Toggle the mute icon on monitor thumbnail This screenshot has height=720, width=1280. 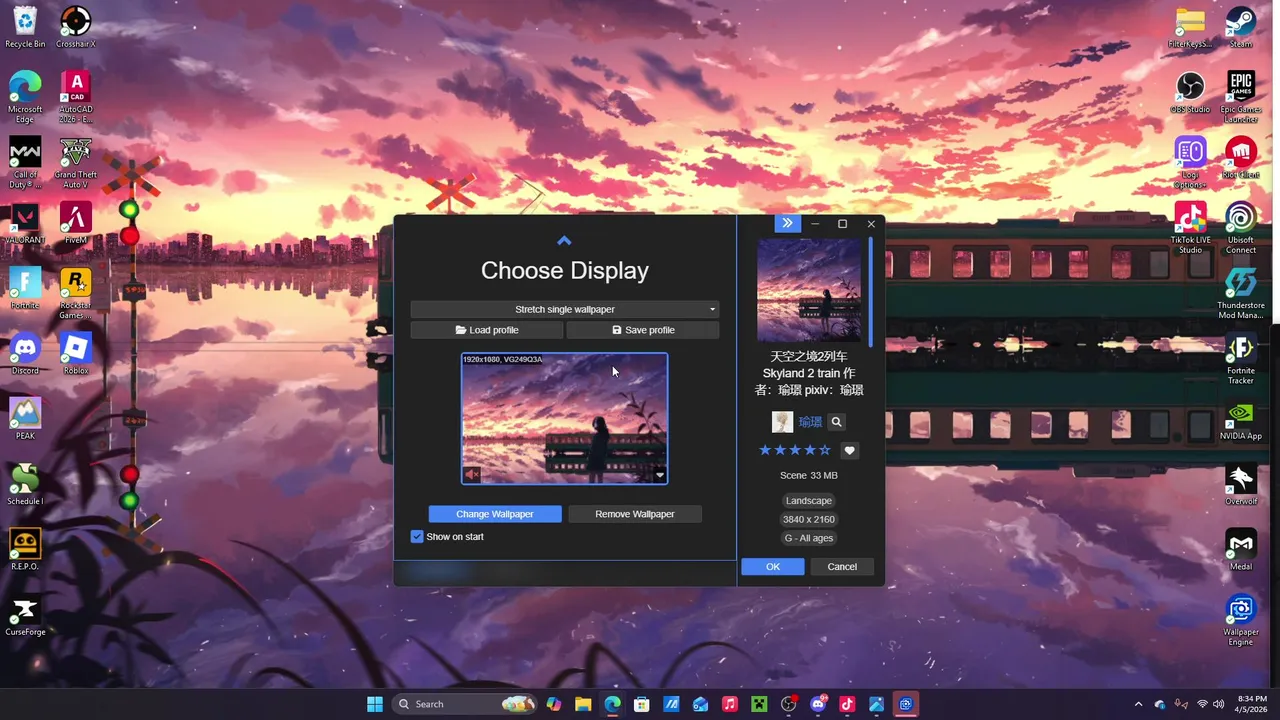pyautogui.click(x=472, y=475)
